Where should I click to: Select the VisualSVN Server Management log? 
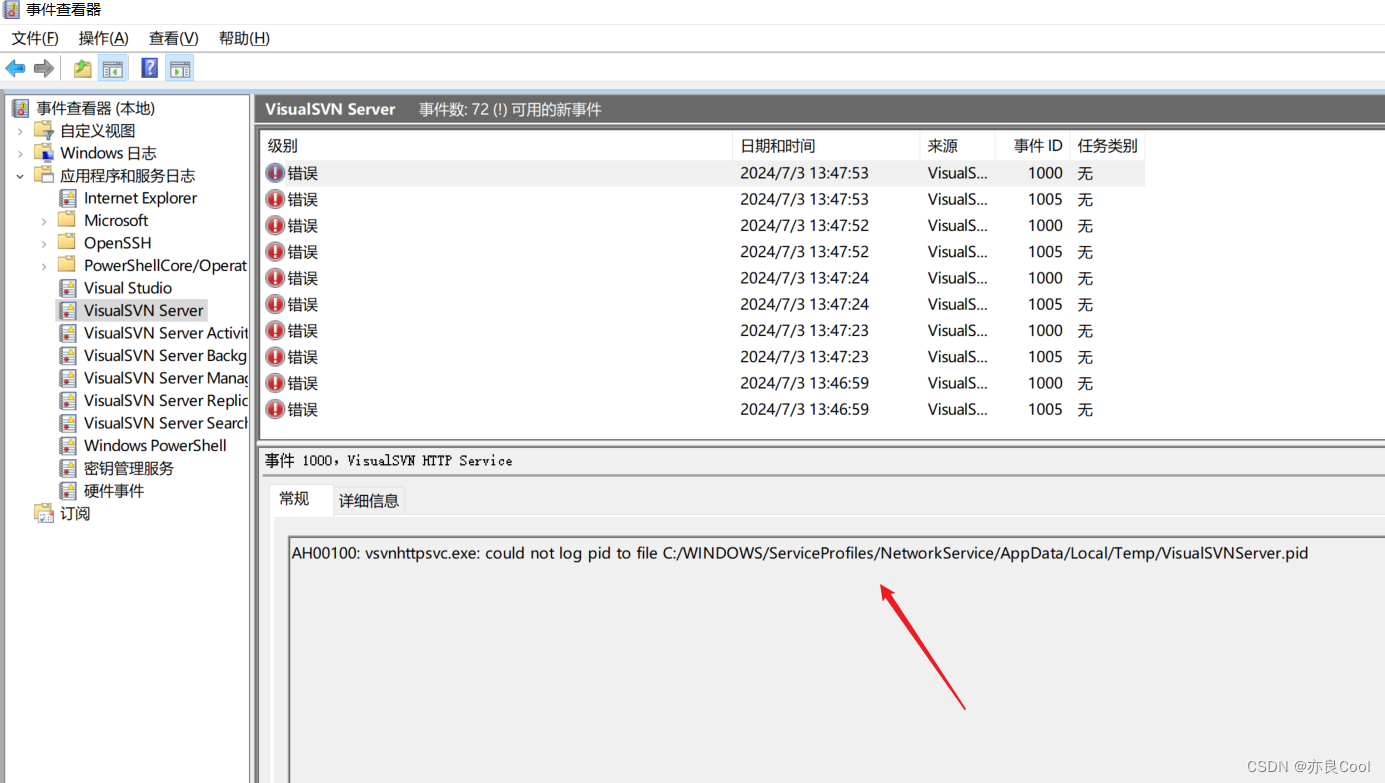pos(165,378)
